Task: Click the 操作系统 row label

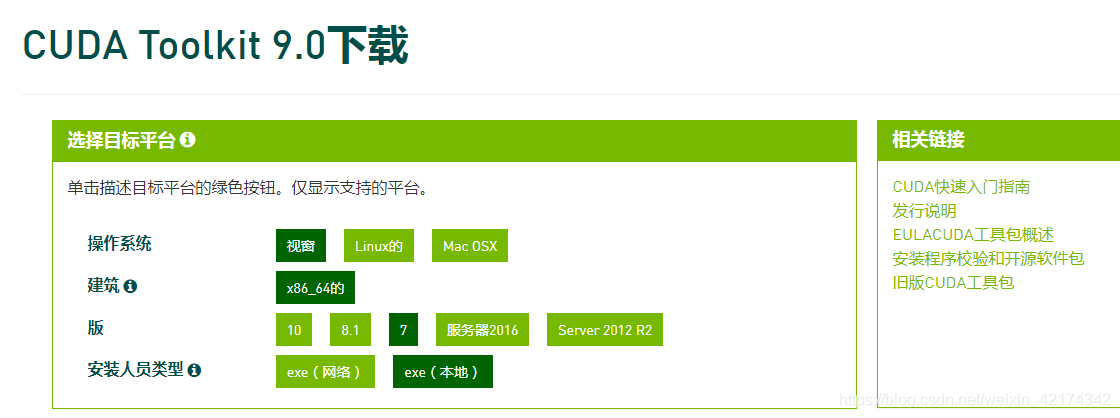Action: tap(119, 244)
